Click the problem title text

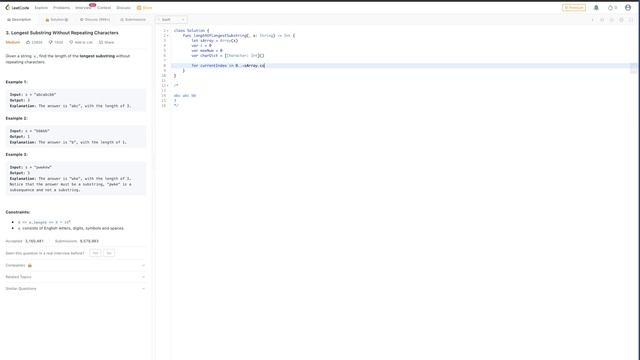(62, 33)
